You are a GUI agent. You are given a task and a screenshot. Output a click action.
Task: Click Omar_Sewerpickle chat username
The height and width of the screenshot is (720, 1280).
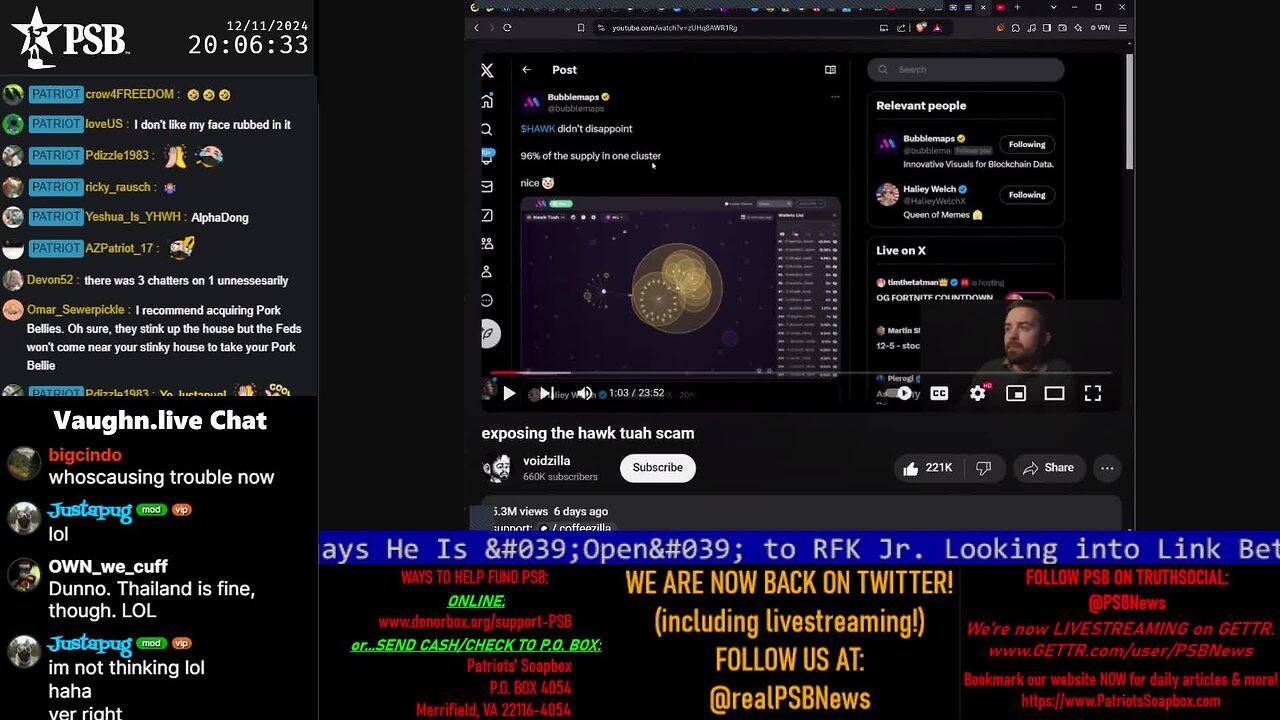point(76,310)
